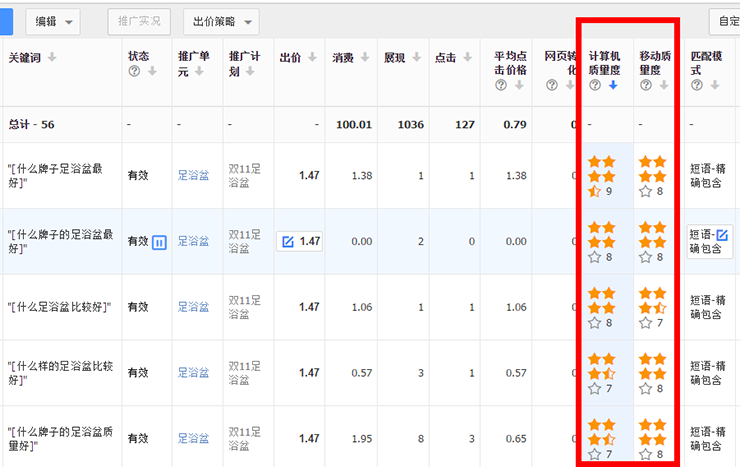Sort by 移动质量度 arrow
The height and width of the screenshot is (467, 740).
pyautogui.click(x=664, y=85)
